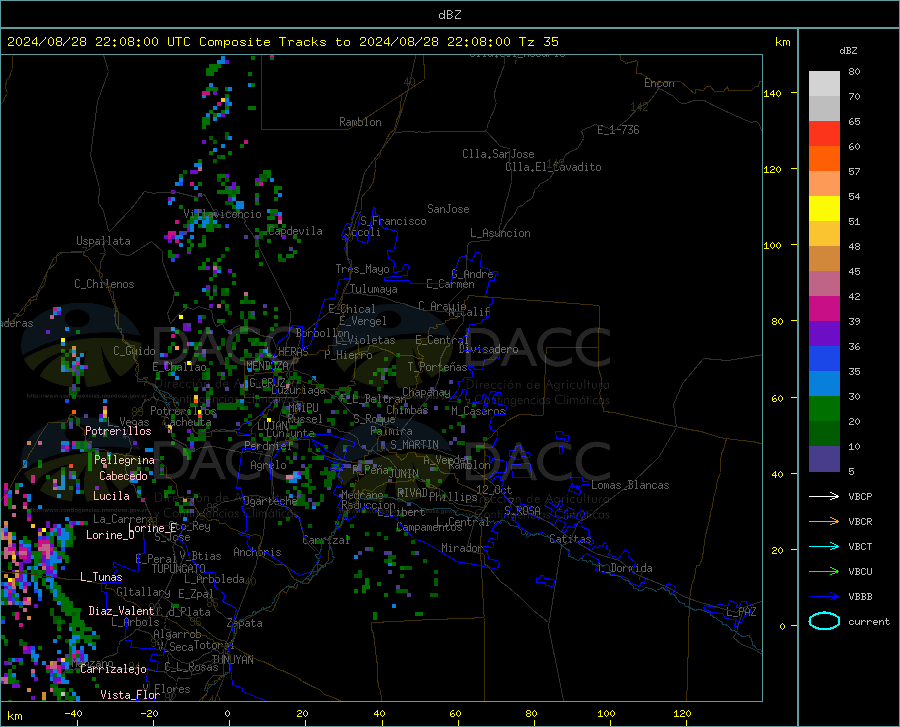
Task: Click the MENDOZA city label
Action: [267, 366]
